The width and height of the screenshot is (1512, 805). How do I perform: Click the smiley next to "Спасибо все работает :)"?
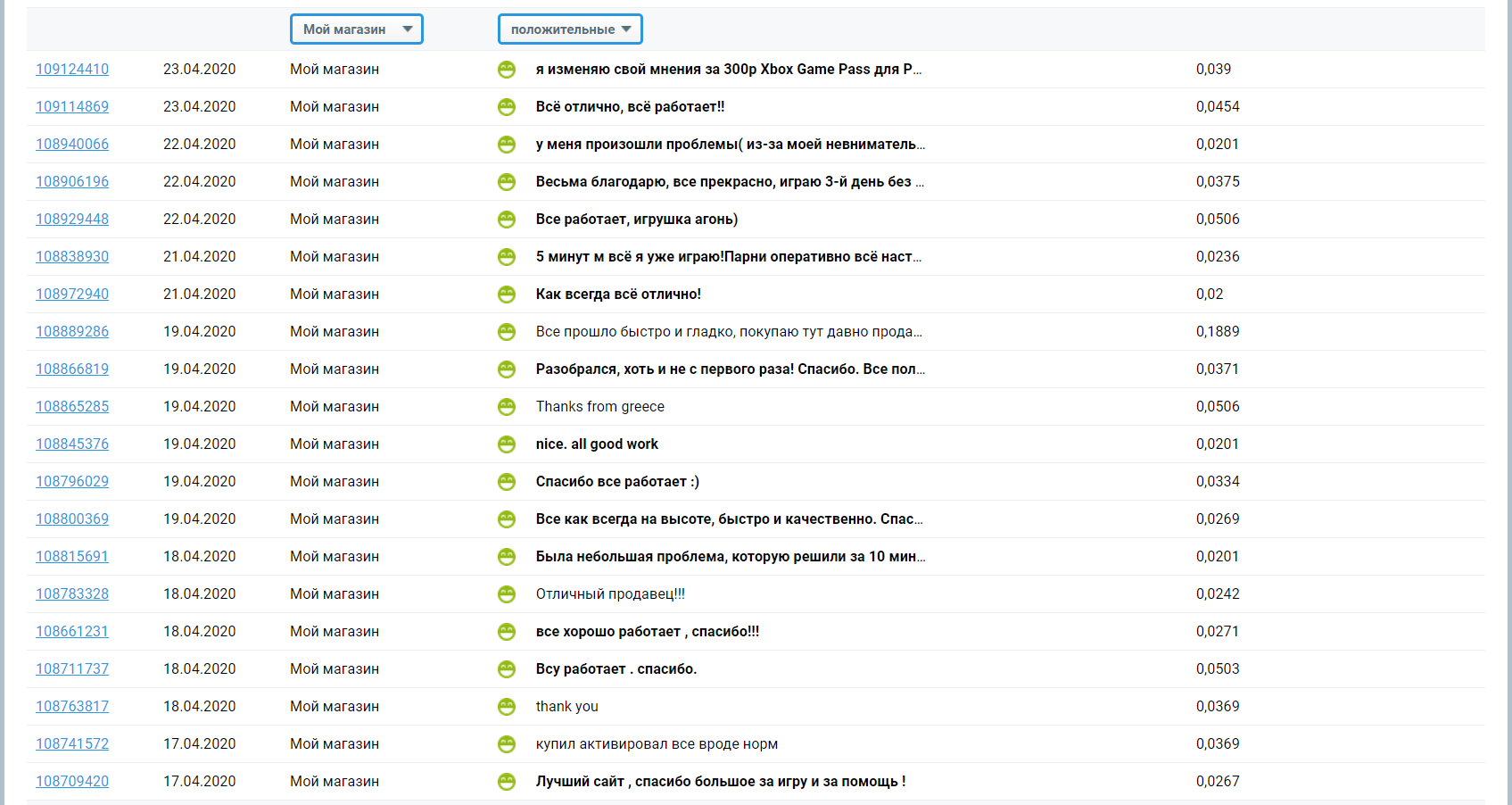(x=507, y=482)
